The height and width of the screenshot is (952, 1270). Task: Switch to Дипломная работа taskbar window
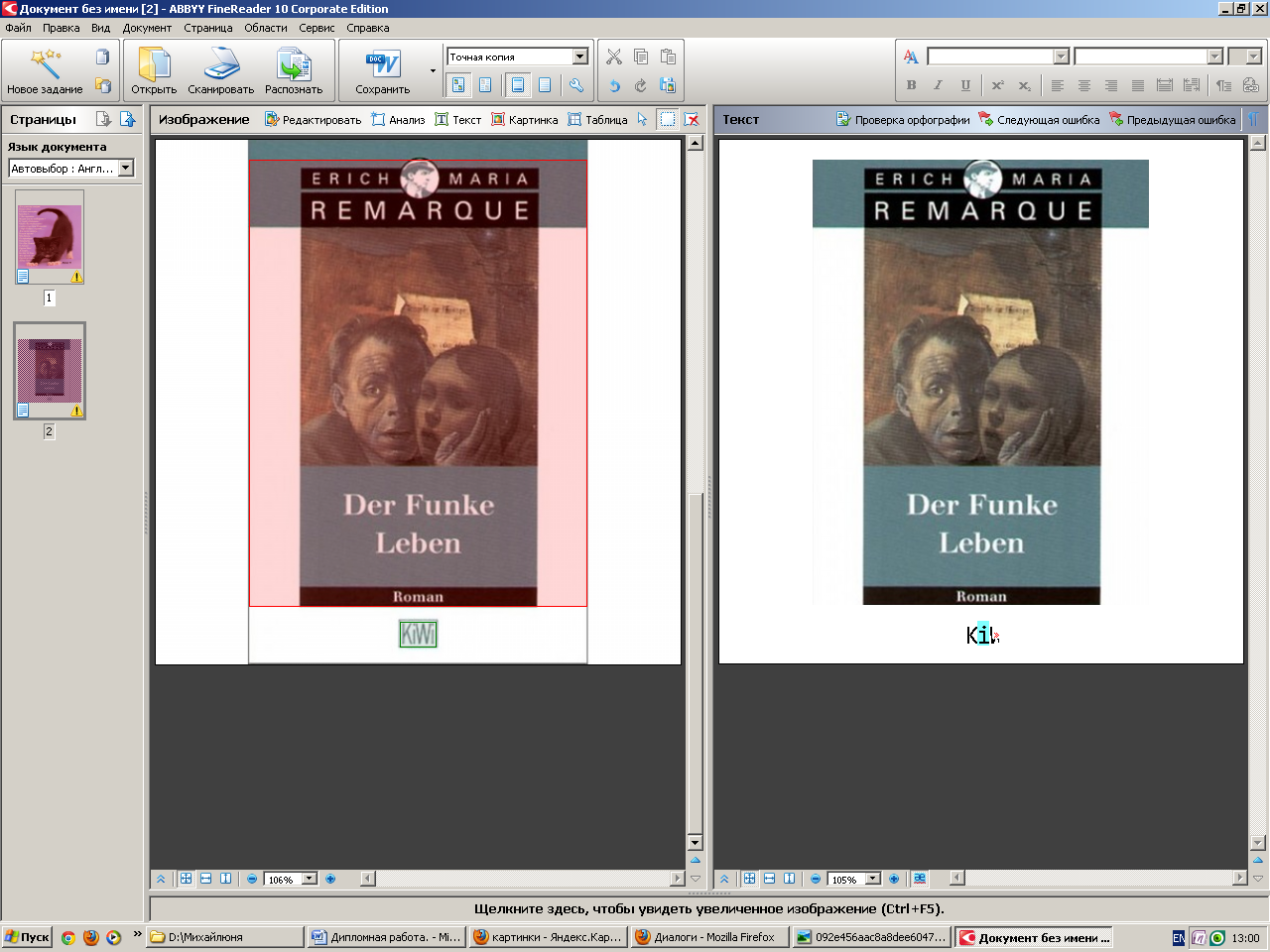pyautogui.click(x=385, y=937)
